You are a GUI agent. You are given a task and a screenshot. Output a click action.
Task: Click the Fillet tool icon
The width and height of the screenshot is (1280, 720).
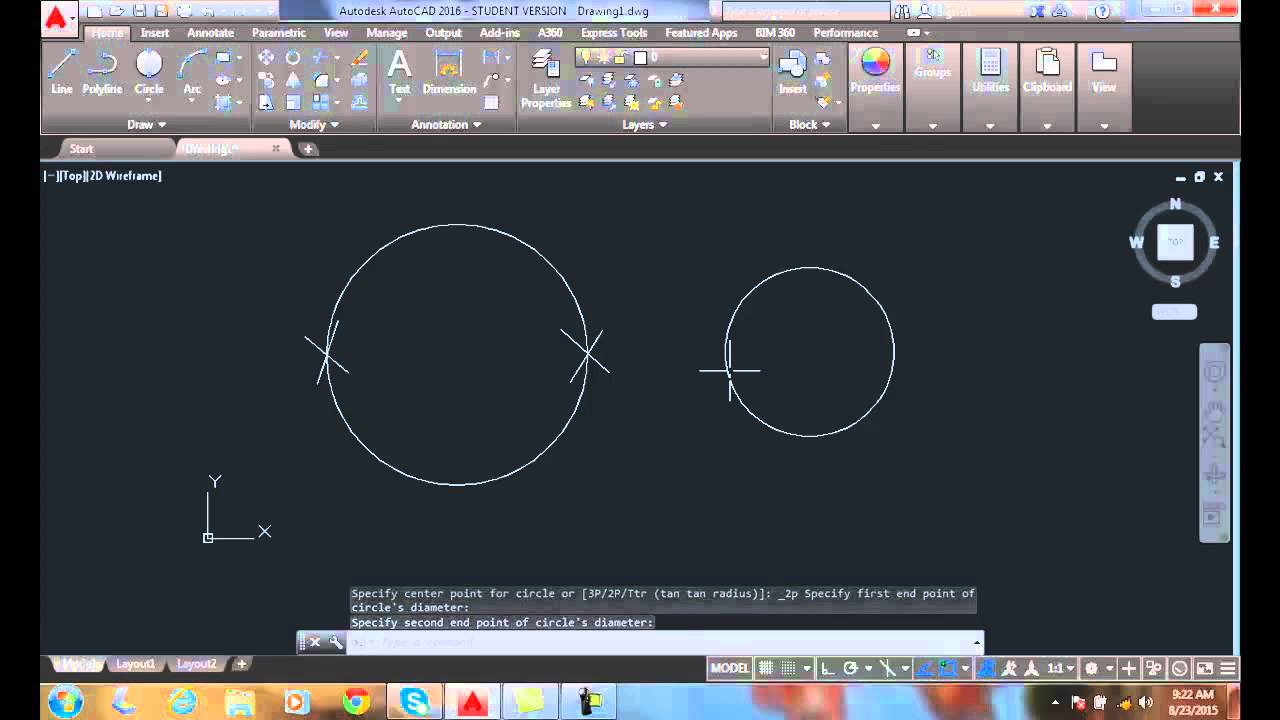point(320,80)
